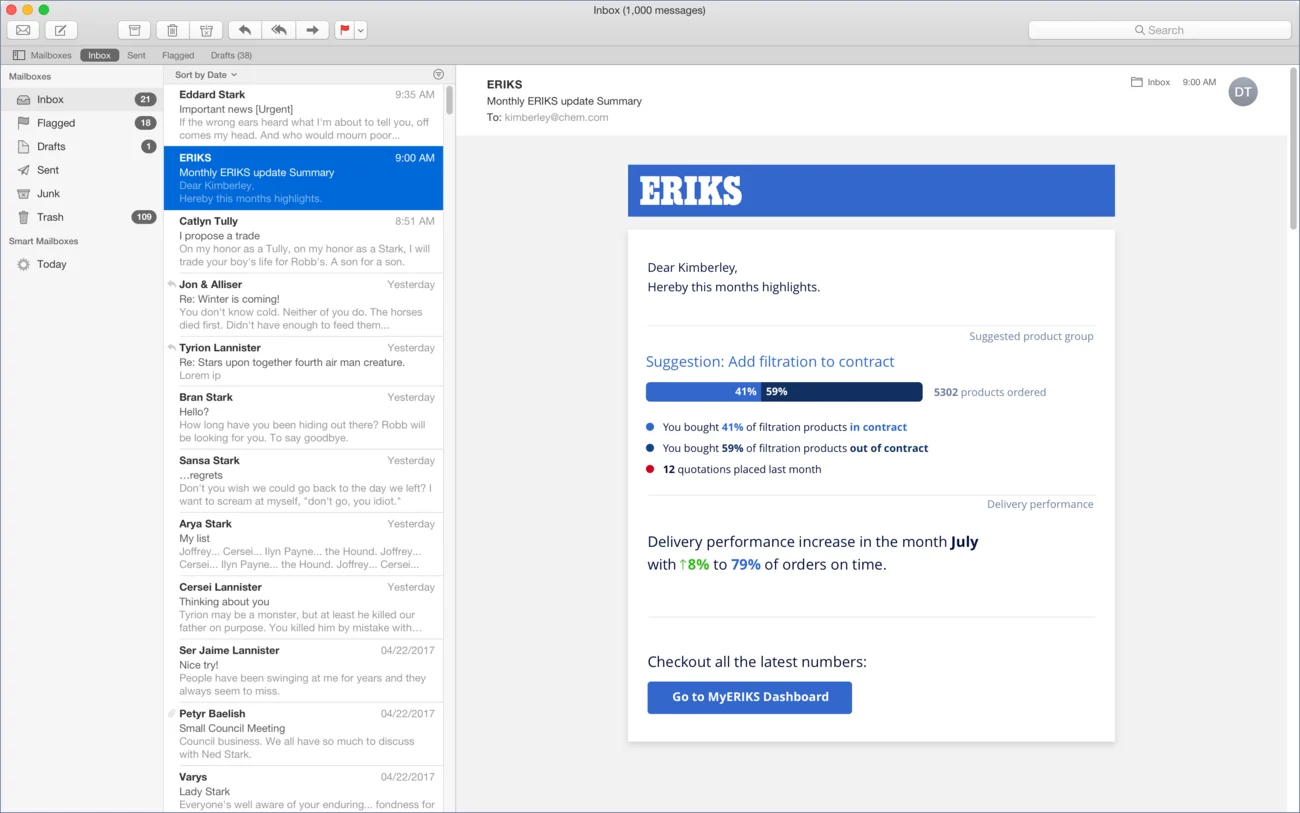
Task: Open Tyrion Lannister's message
Action: tap(303, 361)
